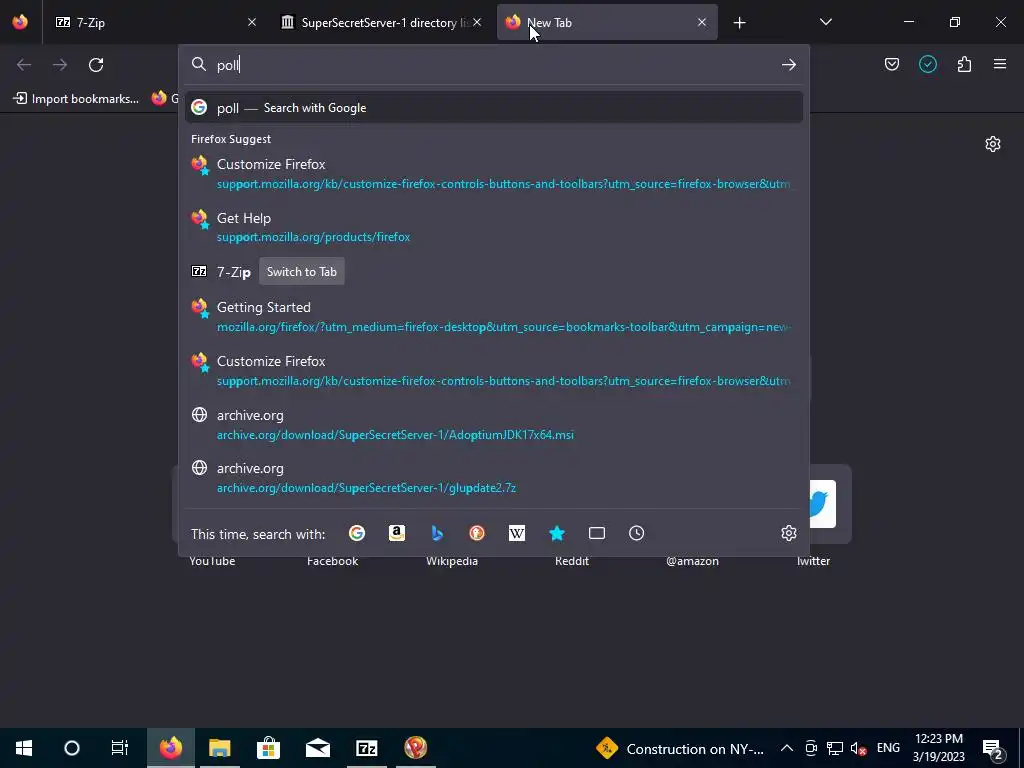Open clock showing 12:23 PM
Screen dimensions: 1024x768
938,748
